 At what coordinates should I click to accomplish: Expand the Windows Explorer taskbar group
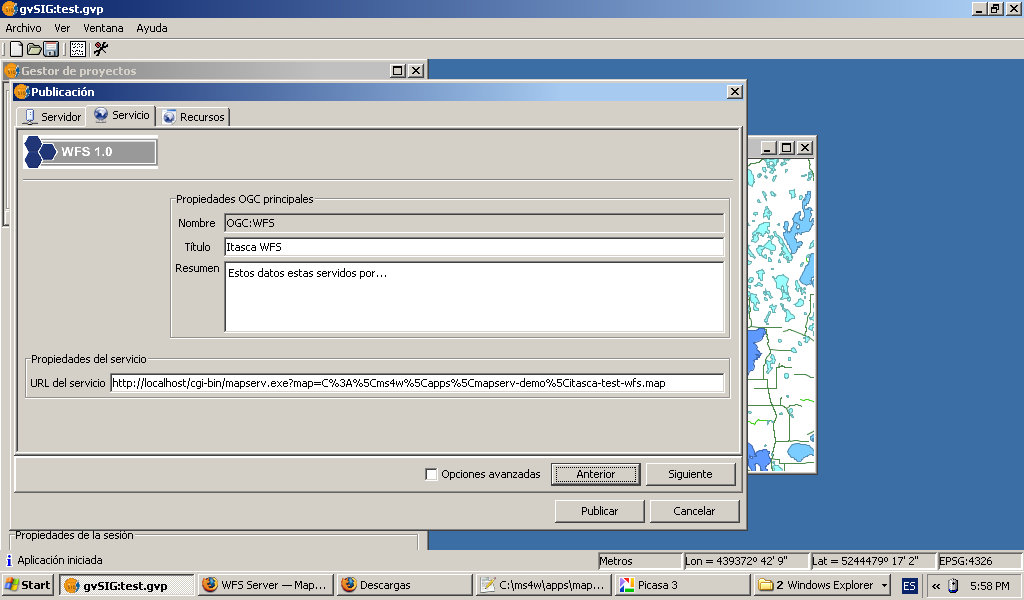[885, 585]
